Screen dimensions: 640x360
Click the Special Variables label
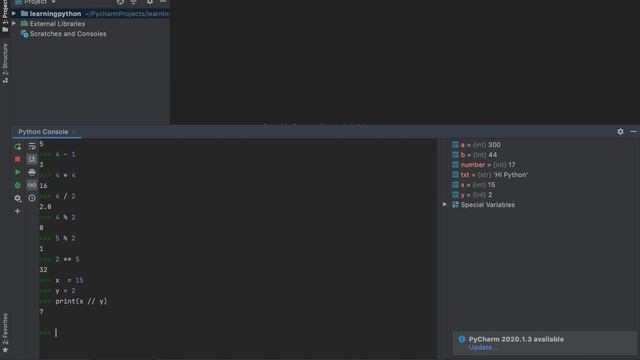pyautogui.click(x=488, y=205)
